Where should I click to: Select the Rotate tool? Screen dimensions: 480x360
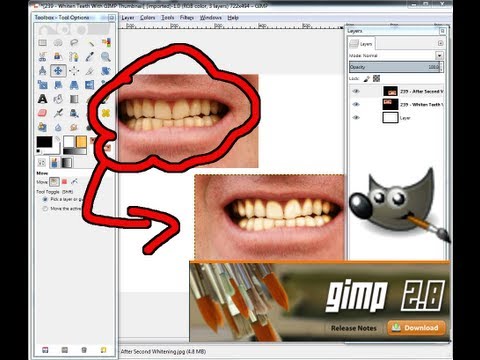coord(106,71)
